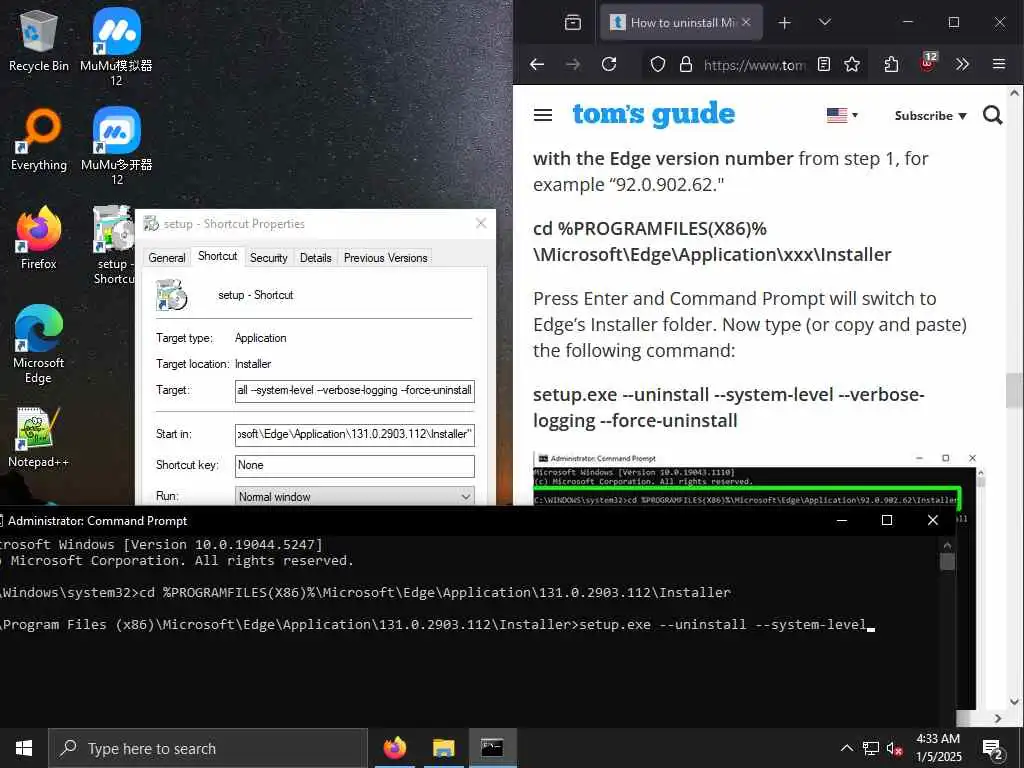The image size is (1024, 768).
Task: Click Firefox URL address bar
Action: click(x=754, y=64)
